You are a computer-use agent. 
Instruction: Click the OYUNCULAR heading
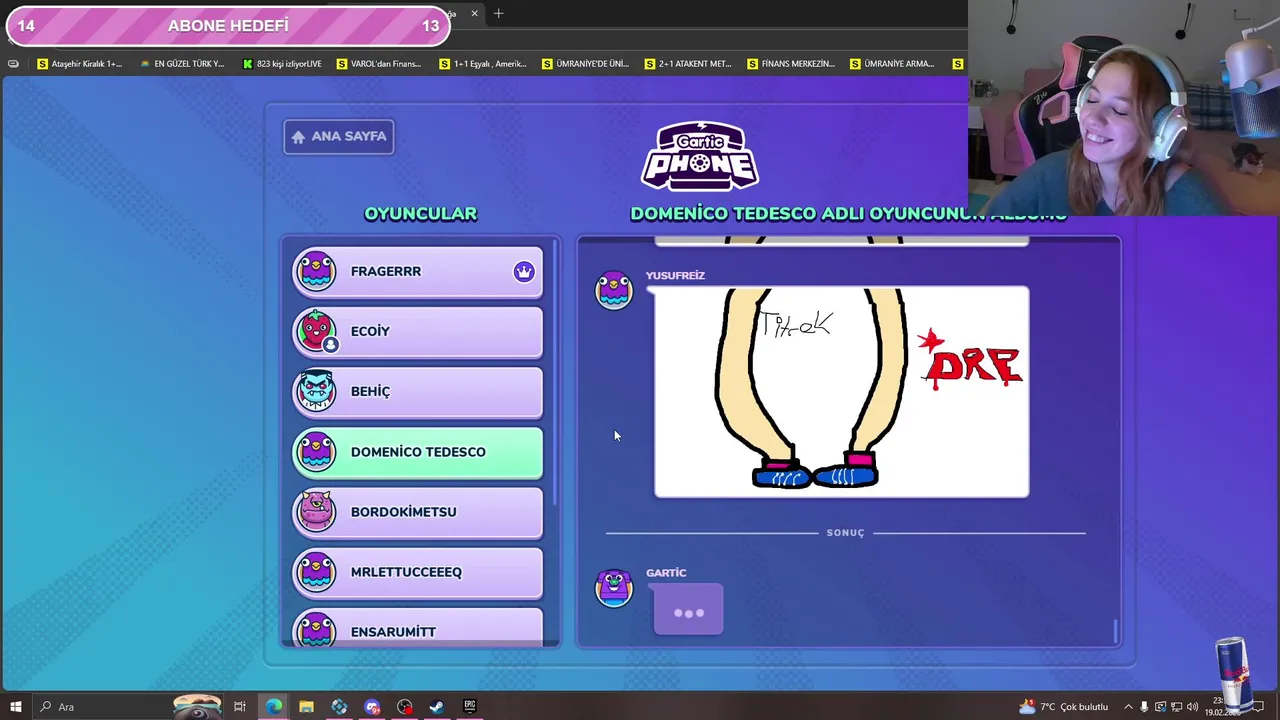coord(420,214)
